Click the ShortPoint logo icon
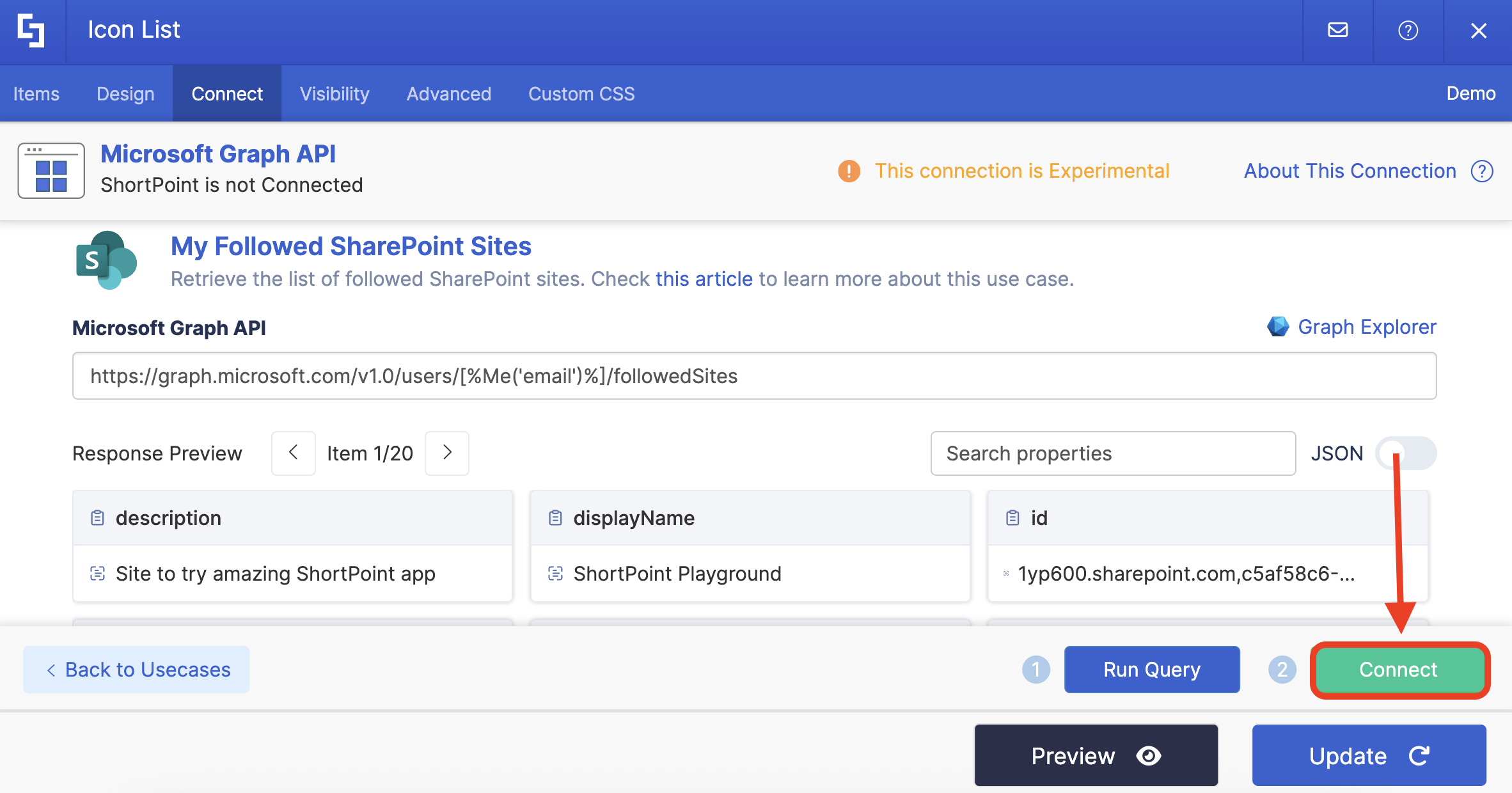The height and width of the screenshot is (793, 1512). tap(31, 31)
